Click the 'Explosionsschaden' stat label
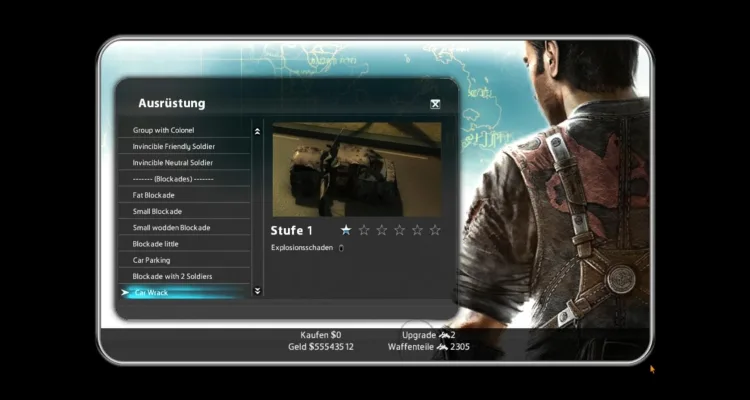Image resolution: width=750 pixels, height=400 pixels. point(302,248)
